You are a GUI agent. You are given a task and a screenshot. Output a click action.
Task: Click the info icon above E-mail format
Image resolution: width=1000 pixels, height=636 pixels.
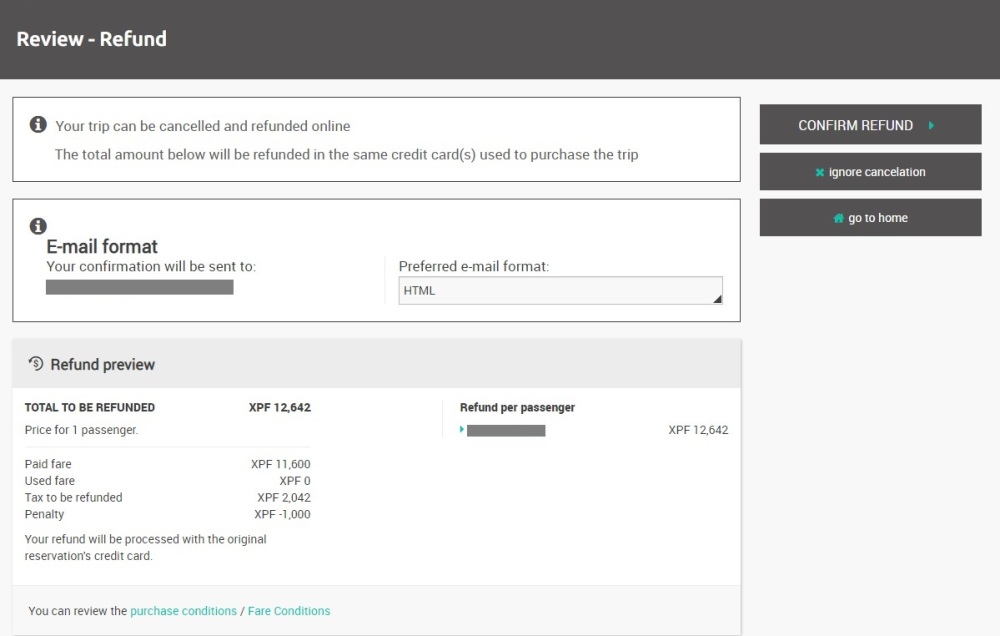point(38,226)
